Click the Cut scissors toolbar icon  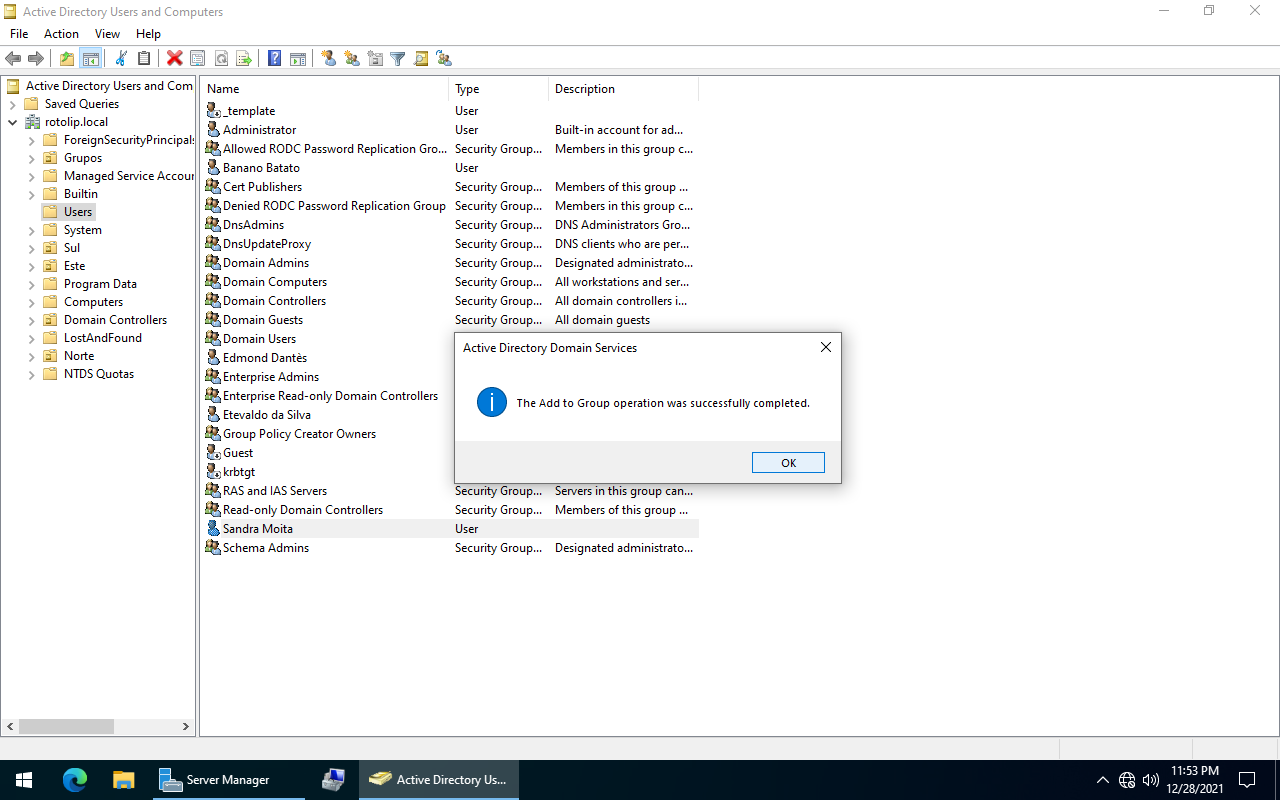121,59
